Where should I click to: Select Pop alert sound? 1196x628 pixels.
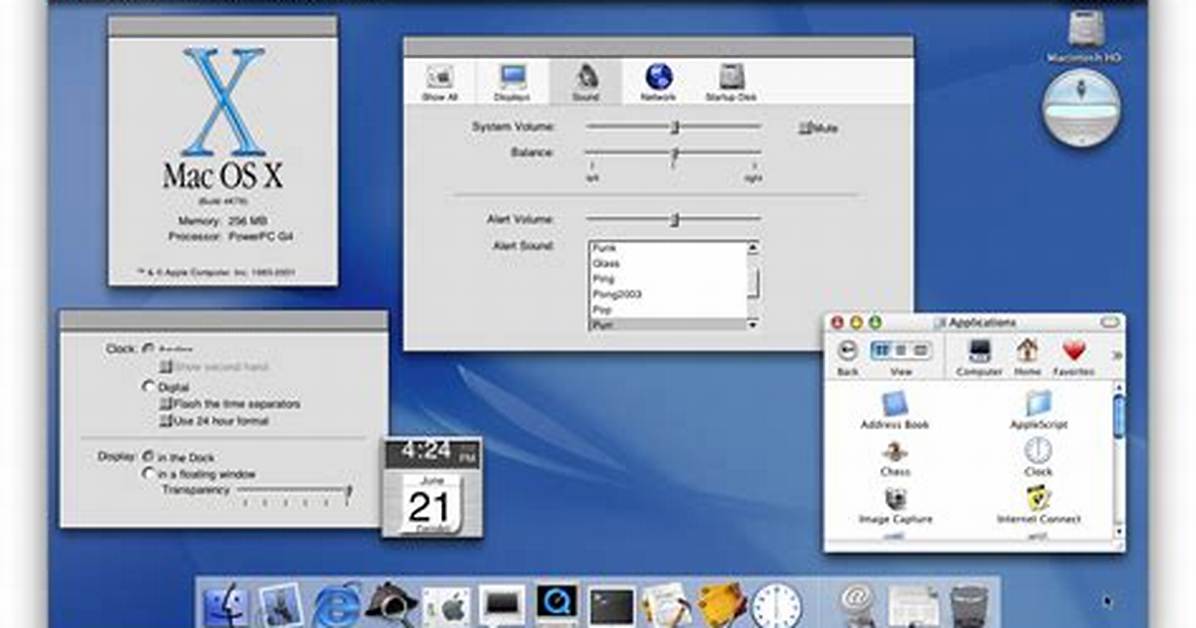667,310
